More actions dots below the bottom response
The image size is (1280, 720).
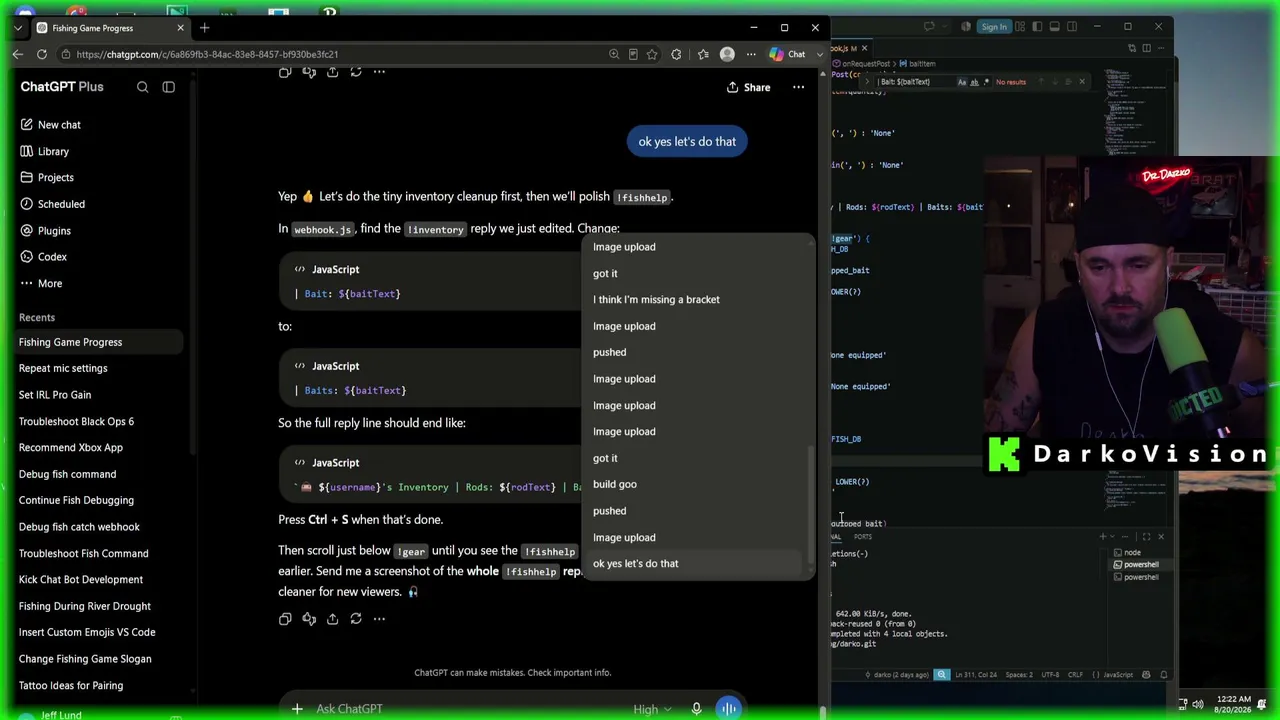tap(379, 619)
